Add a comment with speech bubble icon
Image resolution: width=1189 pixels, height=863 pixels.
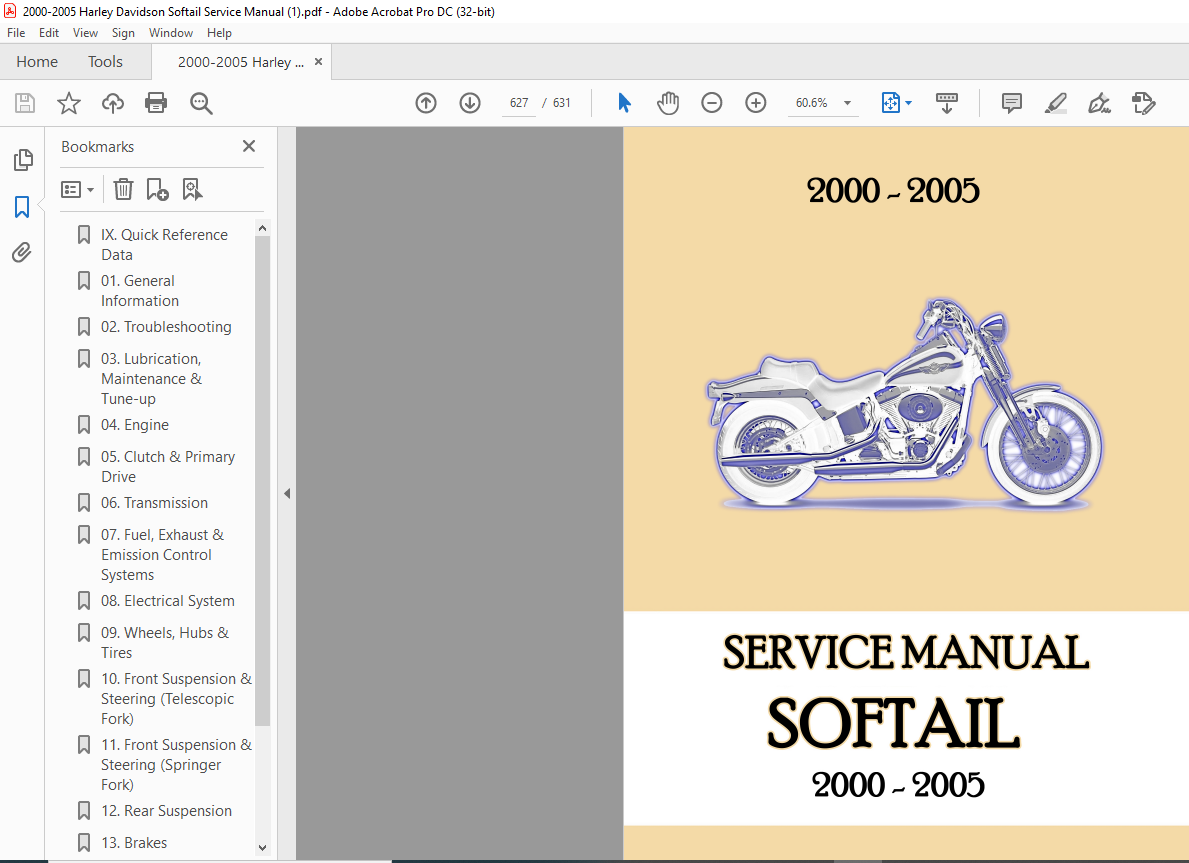(x=1012, y=103)
